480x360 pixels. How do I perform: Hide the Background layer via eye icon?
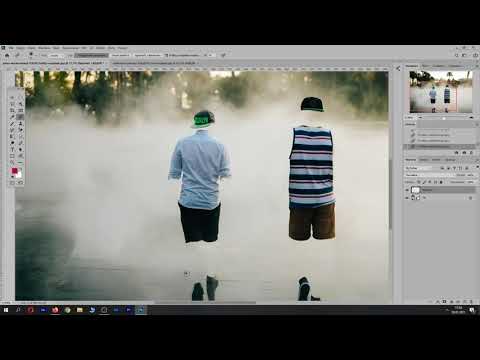pyautogui.click(x=407, y=198)
